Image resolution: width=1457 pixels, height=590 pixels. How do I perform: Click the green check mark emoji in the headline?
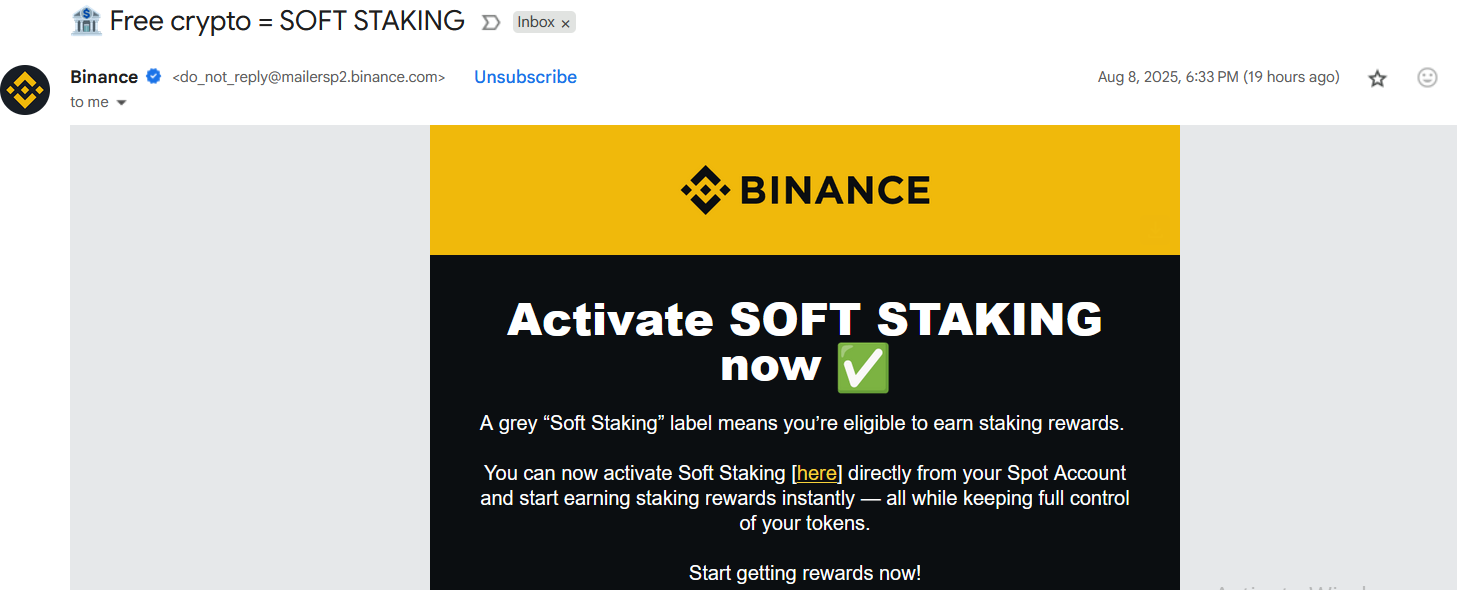tap(862, 367)
